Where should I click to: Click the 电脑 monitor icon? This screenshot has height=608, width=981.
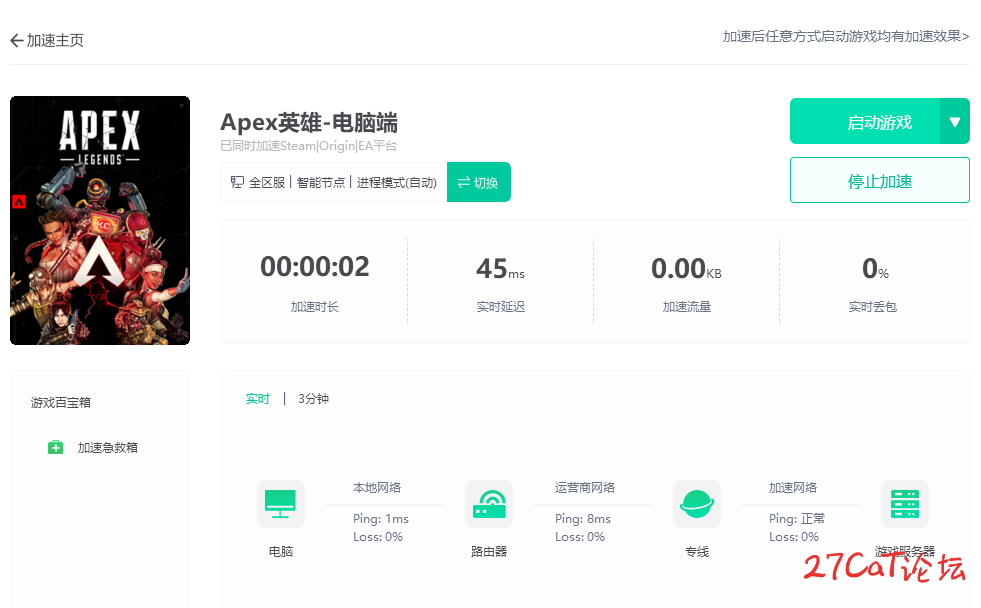click(280, 504)
